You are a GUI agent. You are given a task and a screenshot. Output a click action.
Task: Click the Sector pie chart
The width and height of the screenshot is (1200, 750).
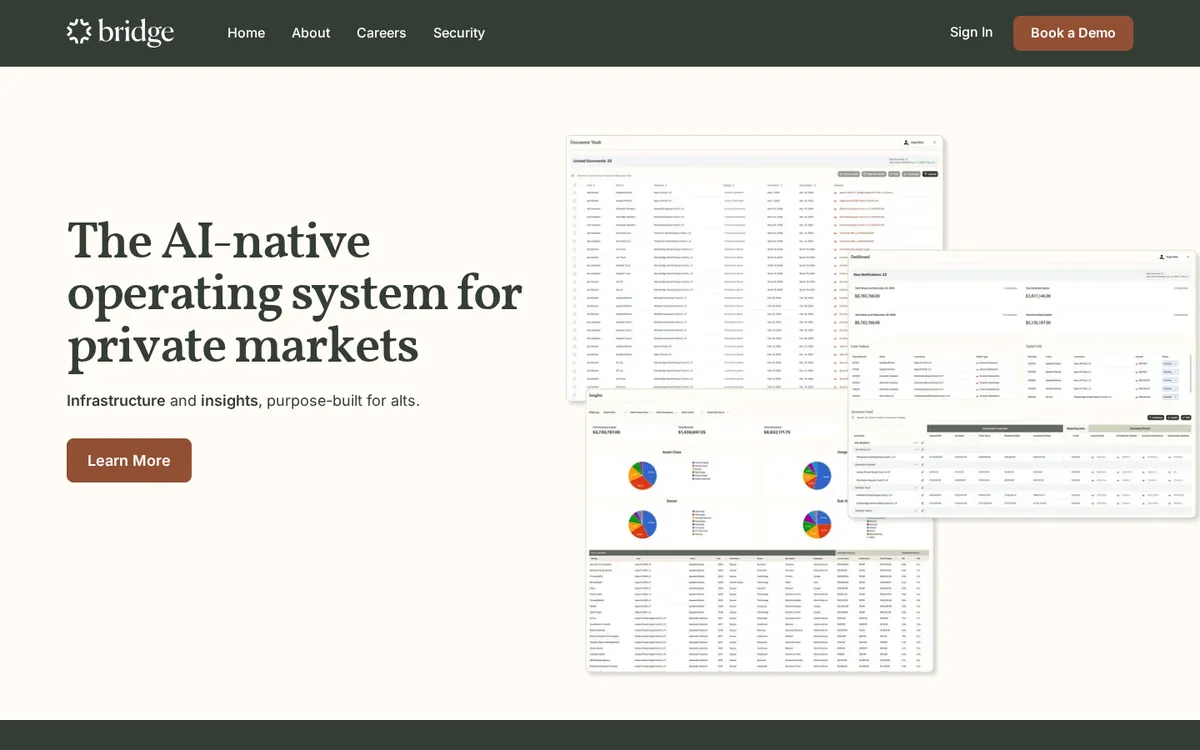coord(642,524)
